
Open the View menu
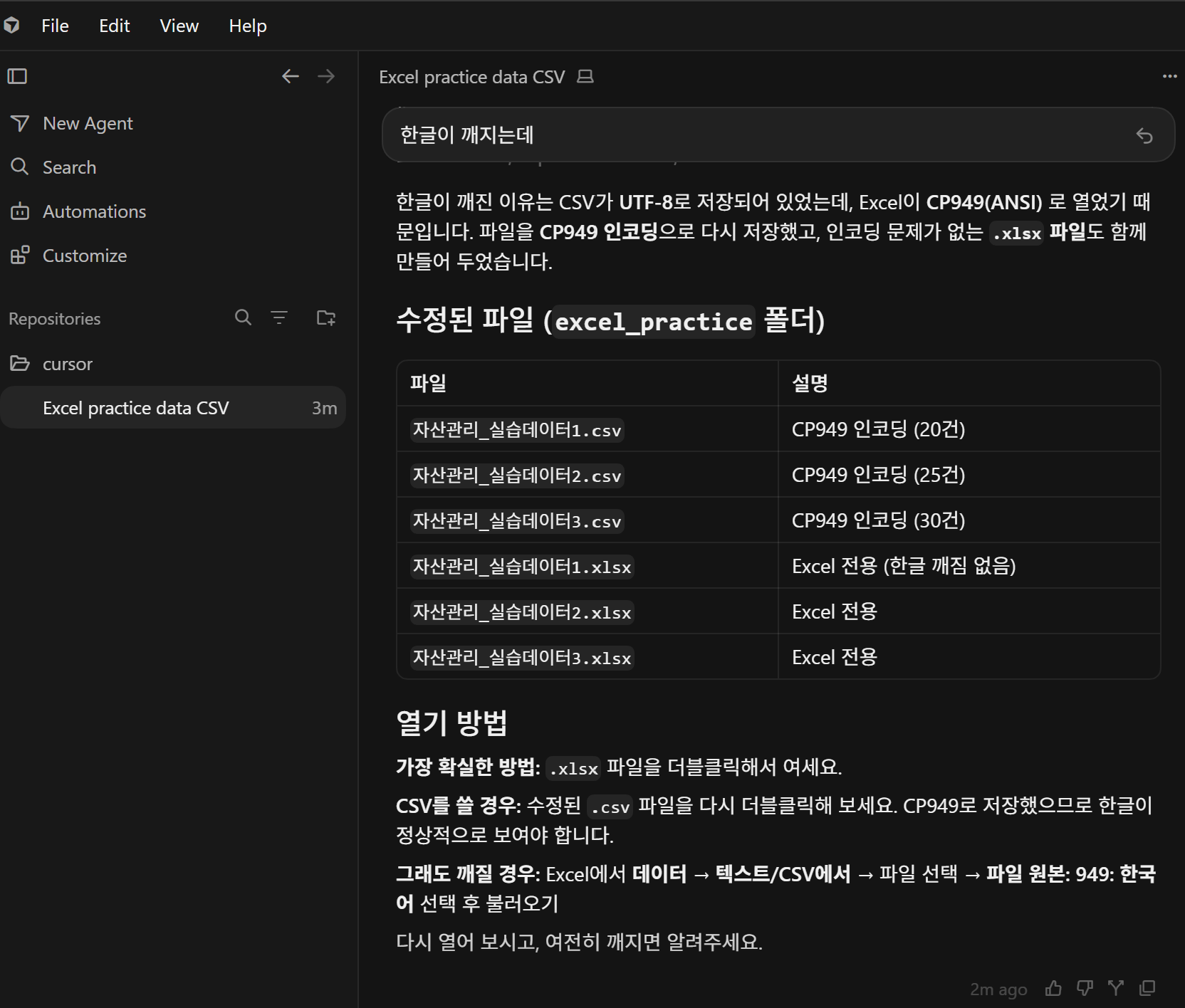179,26
